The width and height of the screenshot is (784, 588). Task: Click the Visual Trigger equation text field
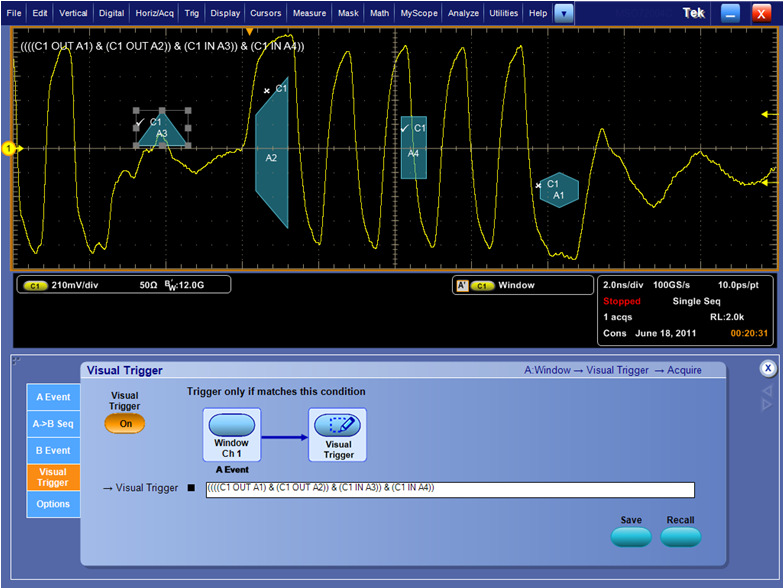tap(449, 489)
